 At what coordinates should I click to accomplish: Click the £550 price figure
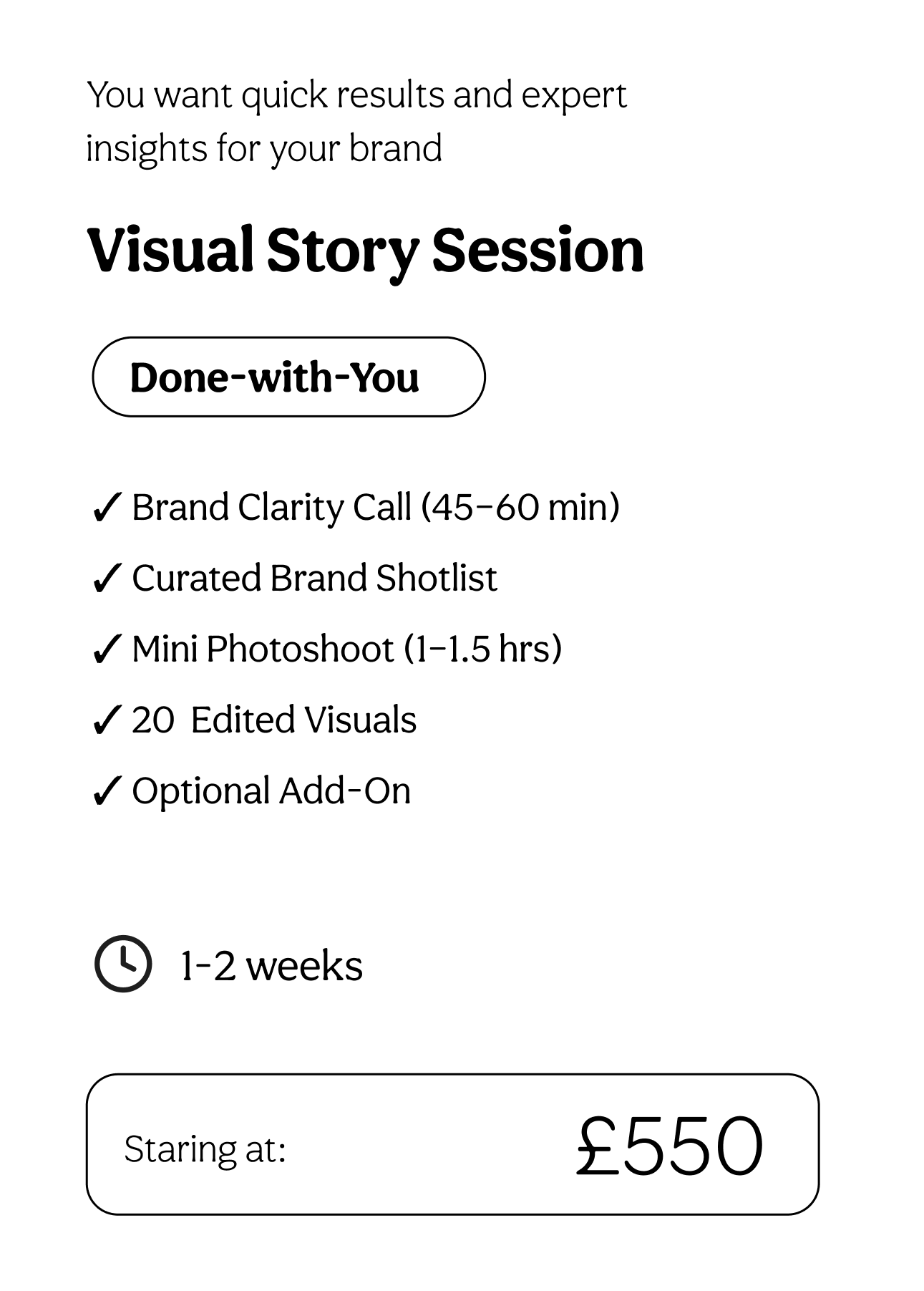[x=669, y=1145]
